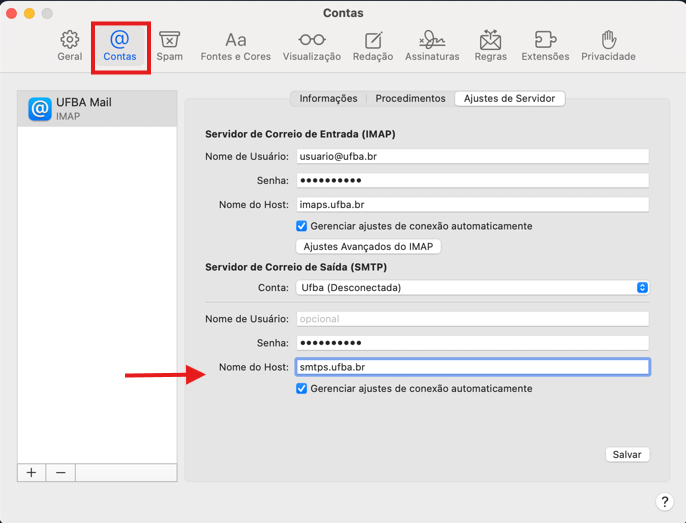
Task: Toggle SMTP automatic connection settings checkbox
Action: pyautogui.click(x=302, y=388)
